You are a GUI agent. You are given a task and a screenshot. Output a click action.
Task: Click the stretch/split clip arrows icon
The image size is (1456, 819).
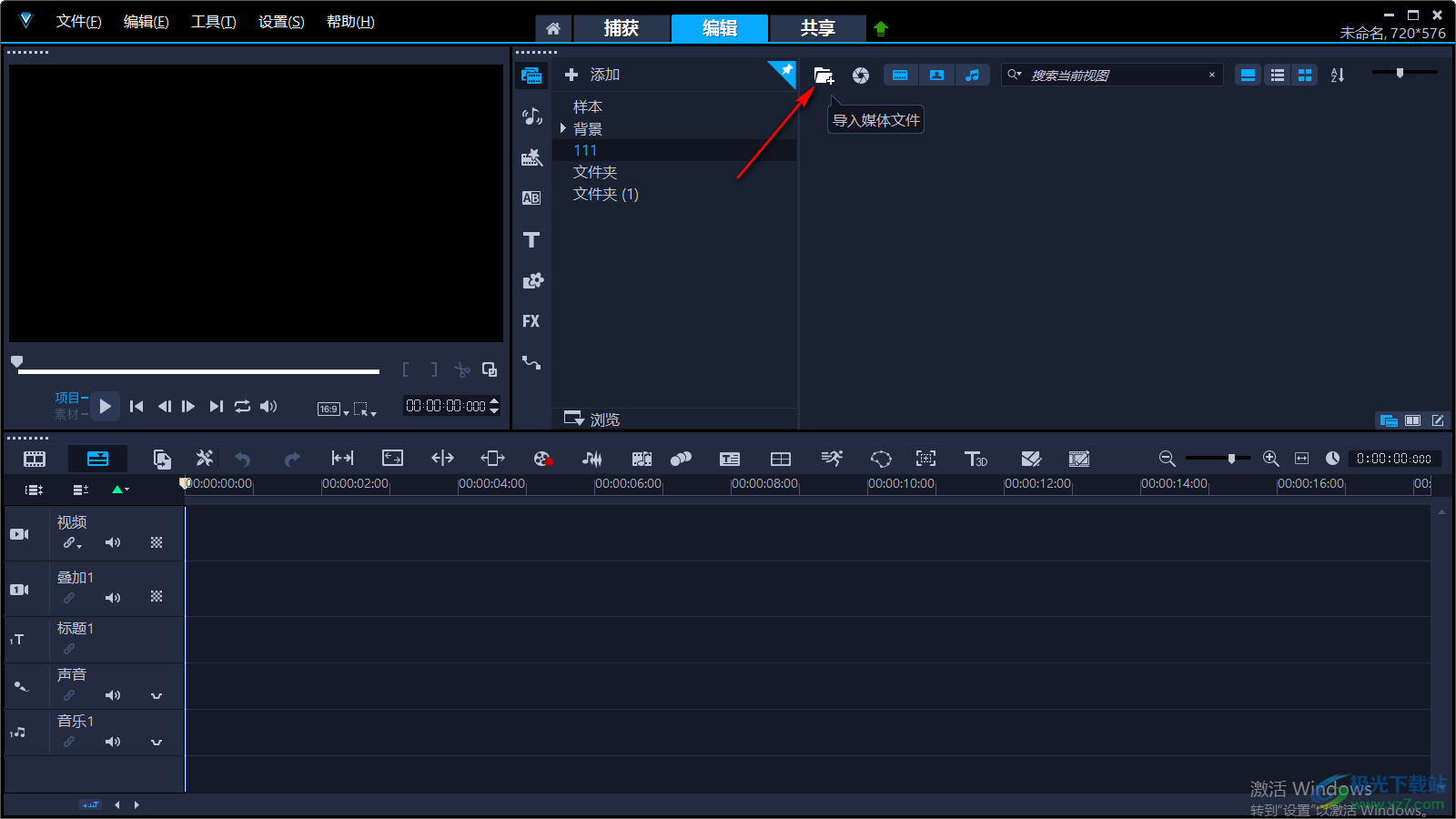442,459
